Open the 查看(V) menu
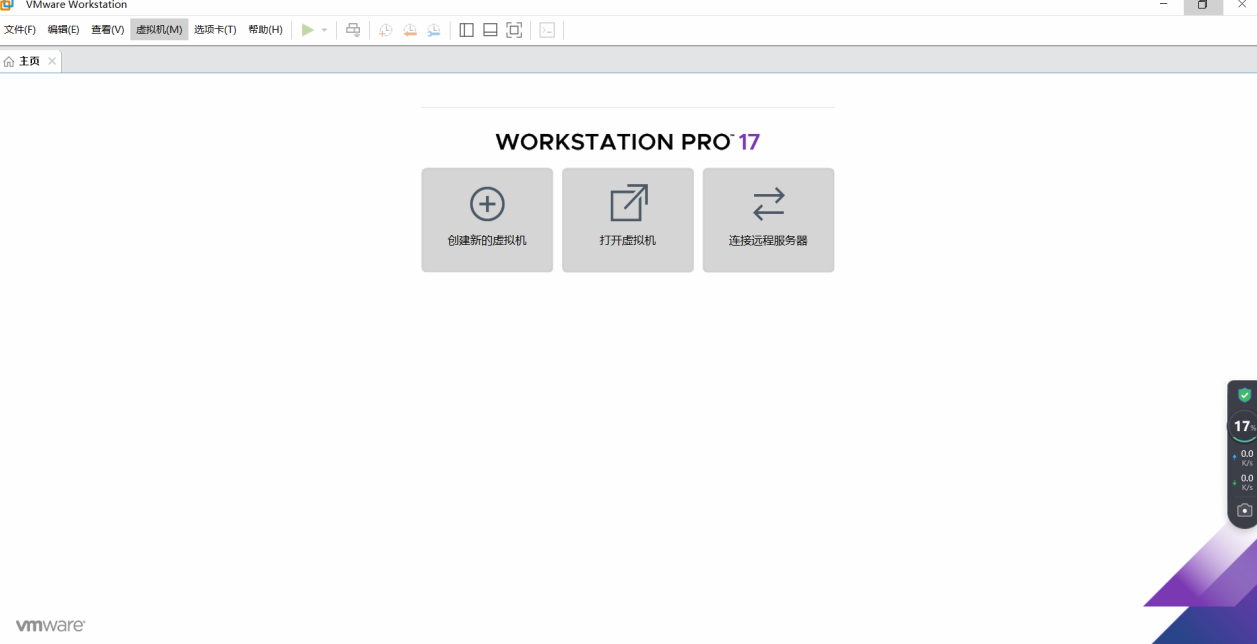 click(x=107, y=30)
